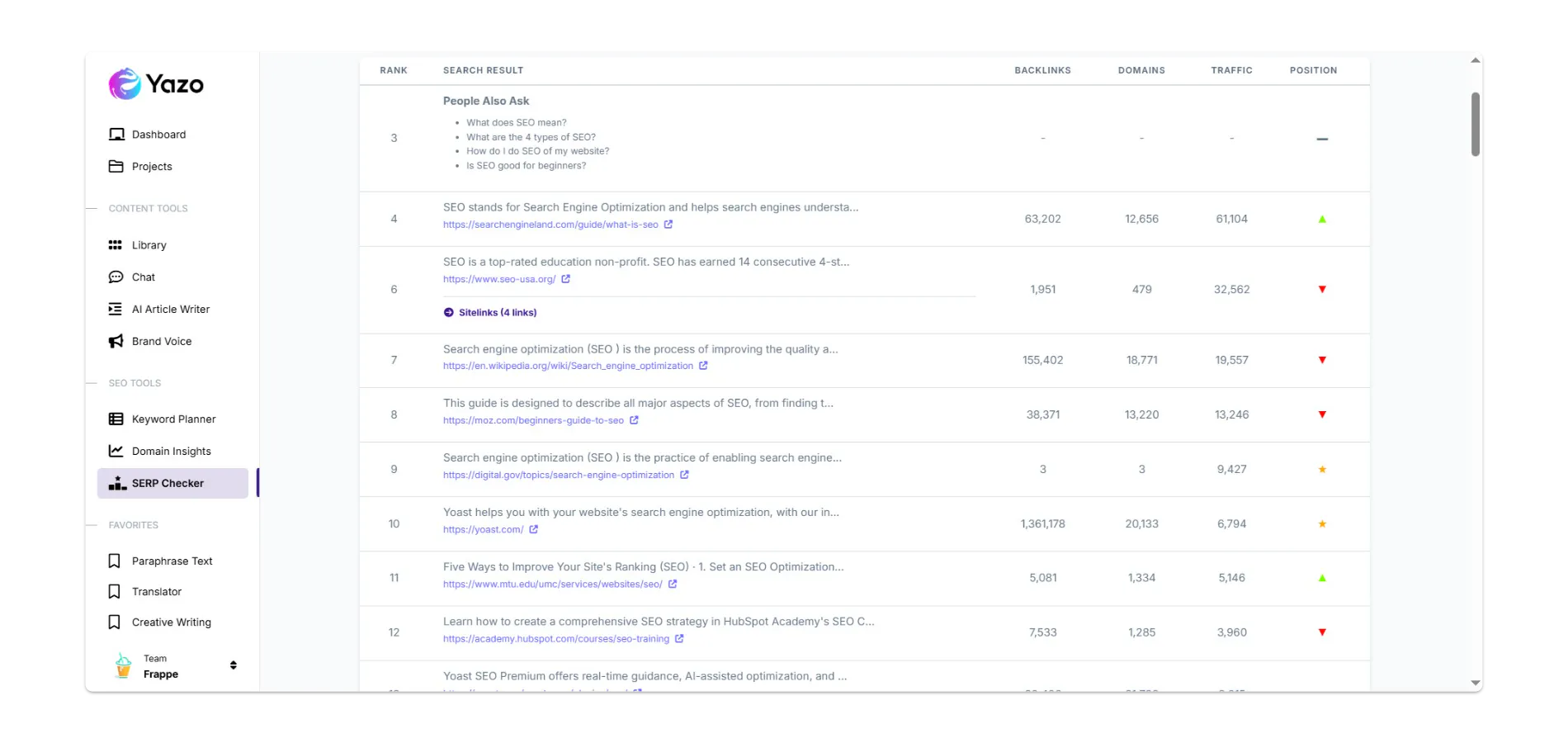
Task: Click the Brand Voice megaphone icon
Action: (x=116, y=341)
